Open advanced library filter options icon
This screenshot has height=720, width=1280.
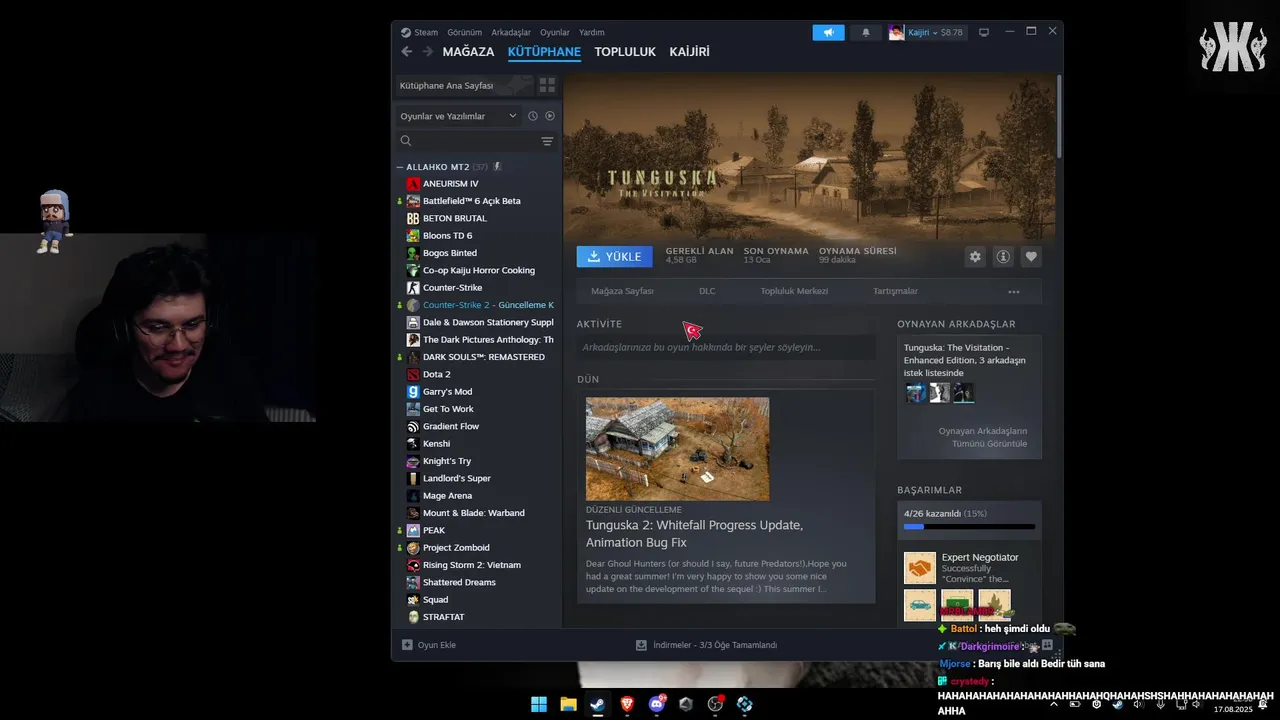point(547,141)
